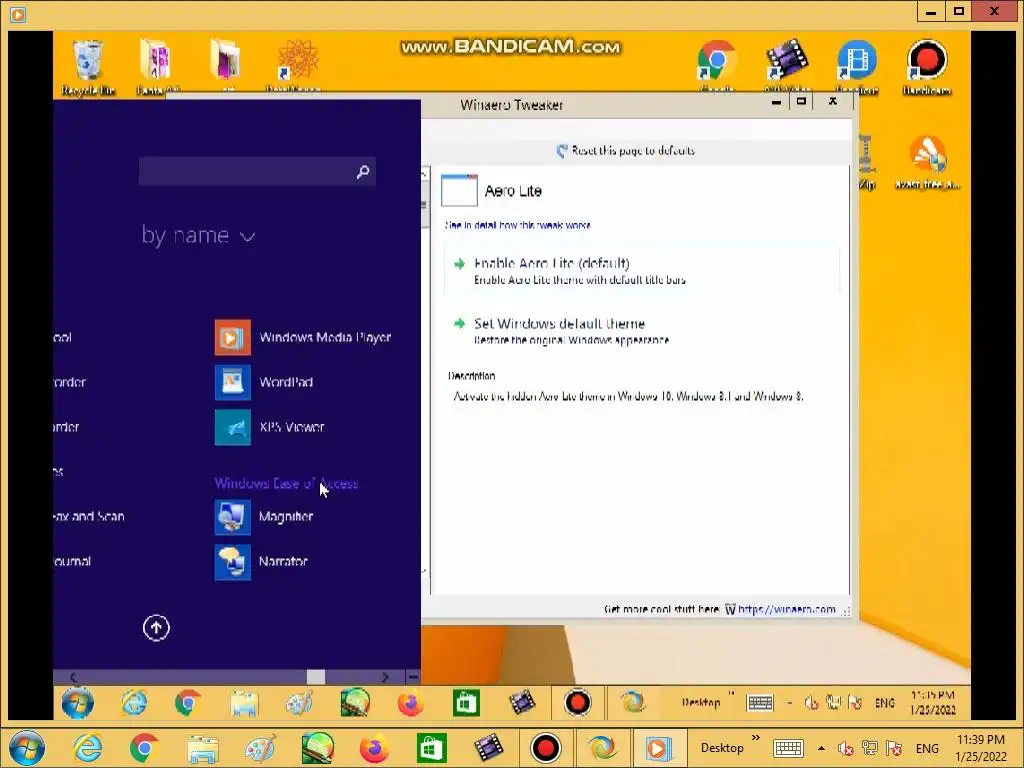Click the search magnifier icon in apps search box
1024x768 pixels.
click(x=362, y=172)
